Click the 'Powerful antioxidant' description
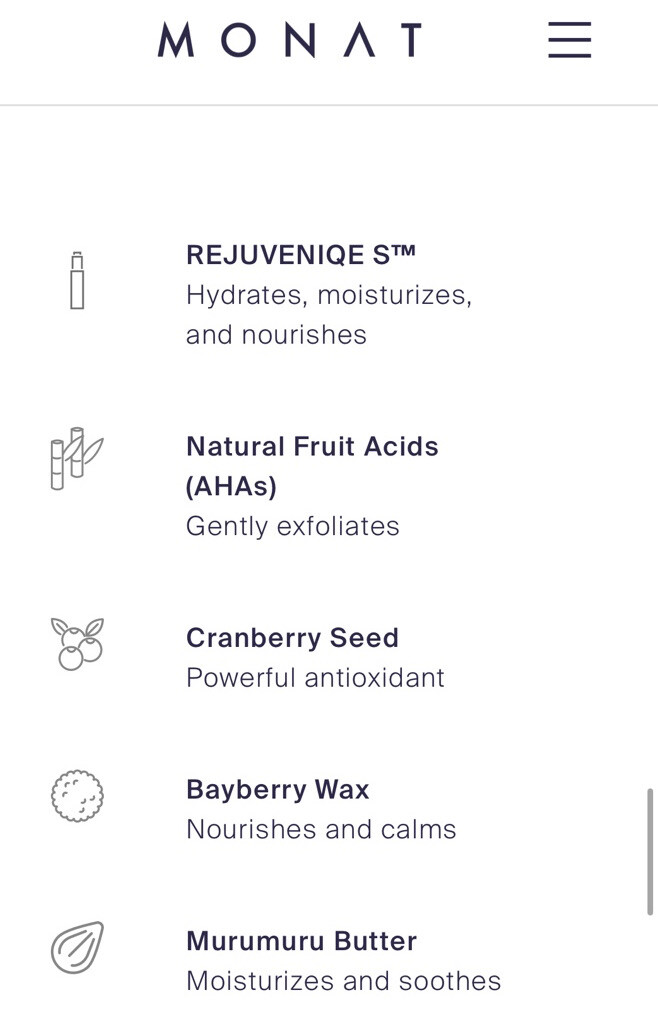Viewport: 658px width, 1033px height. pos(315,678)
